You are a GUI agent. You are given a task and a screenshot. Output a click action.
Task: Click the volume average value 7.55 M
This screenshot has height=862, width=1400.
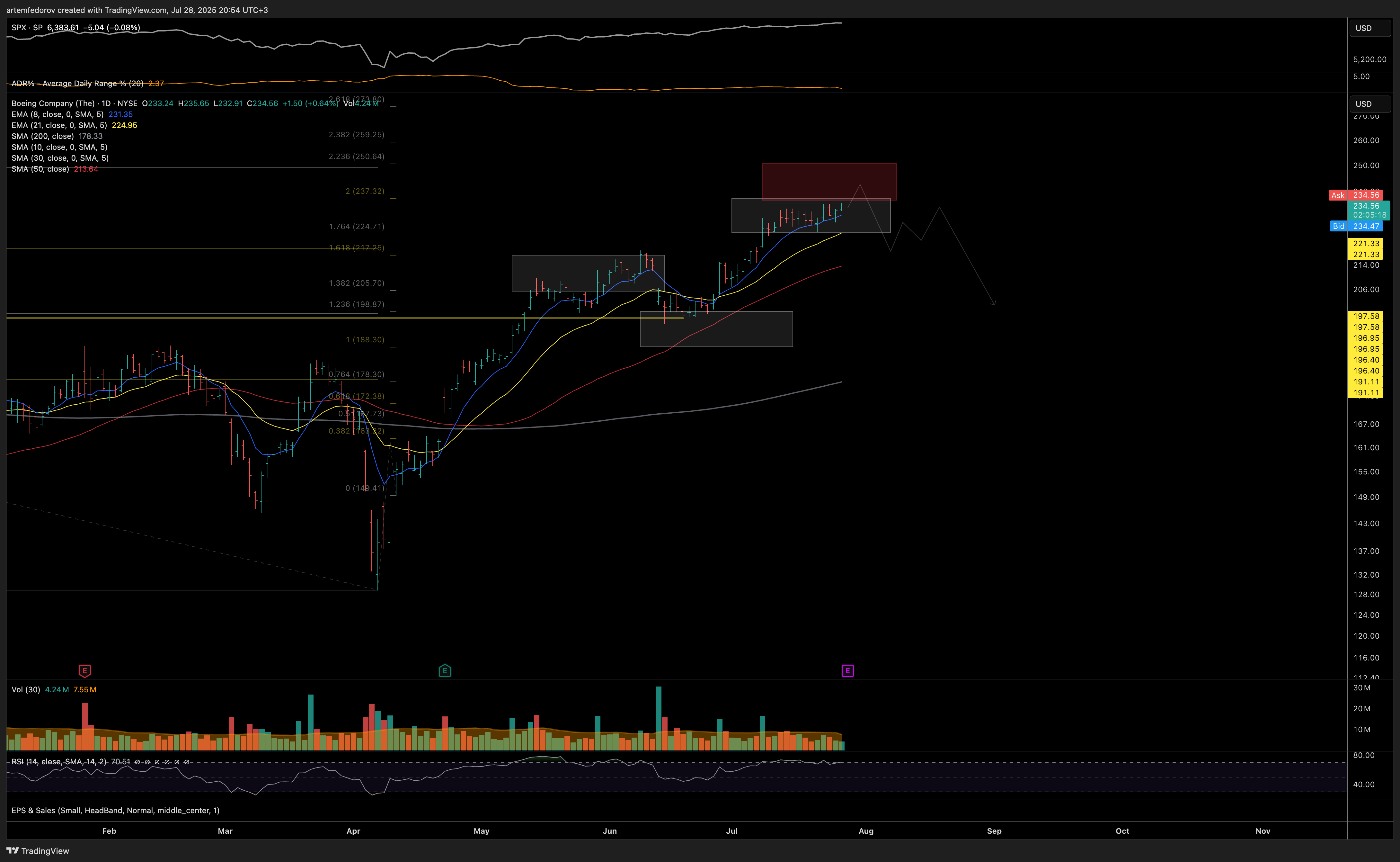coord(85,690)
